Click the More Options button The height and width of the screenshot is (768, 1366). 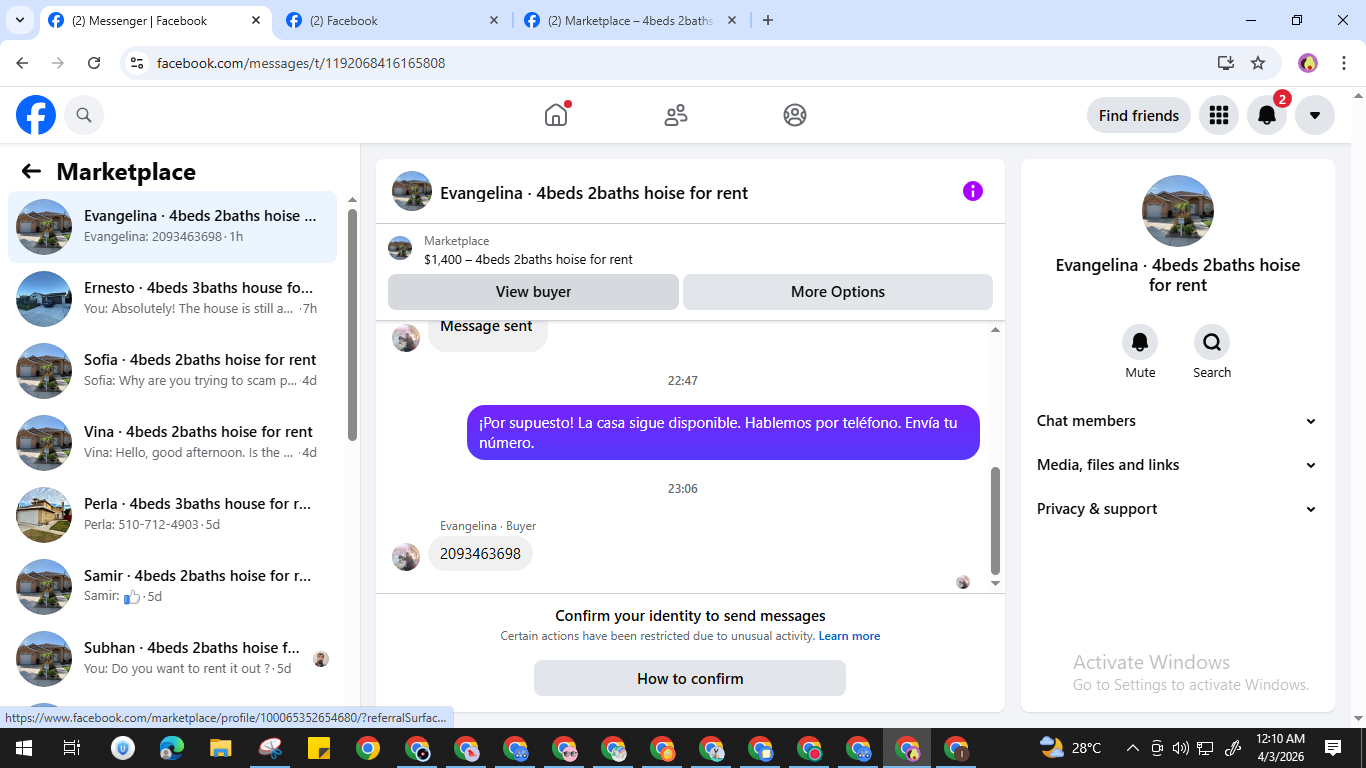click(838, 292)
